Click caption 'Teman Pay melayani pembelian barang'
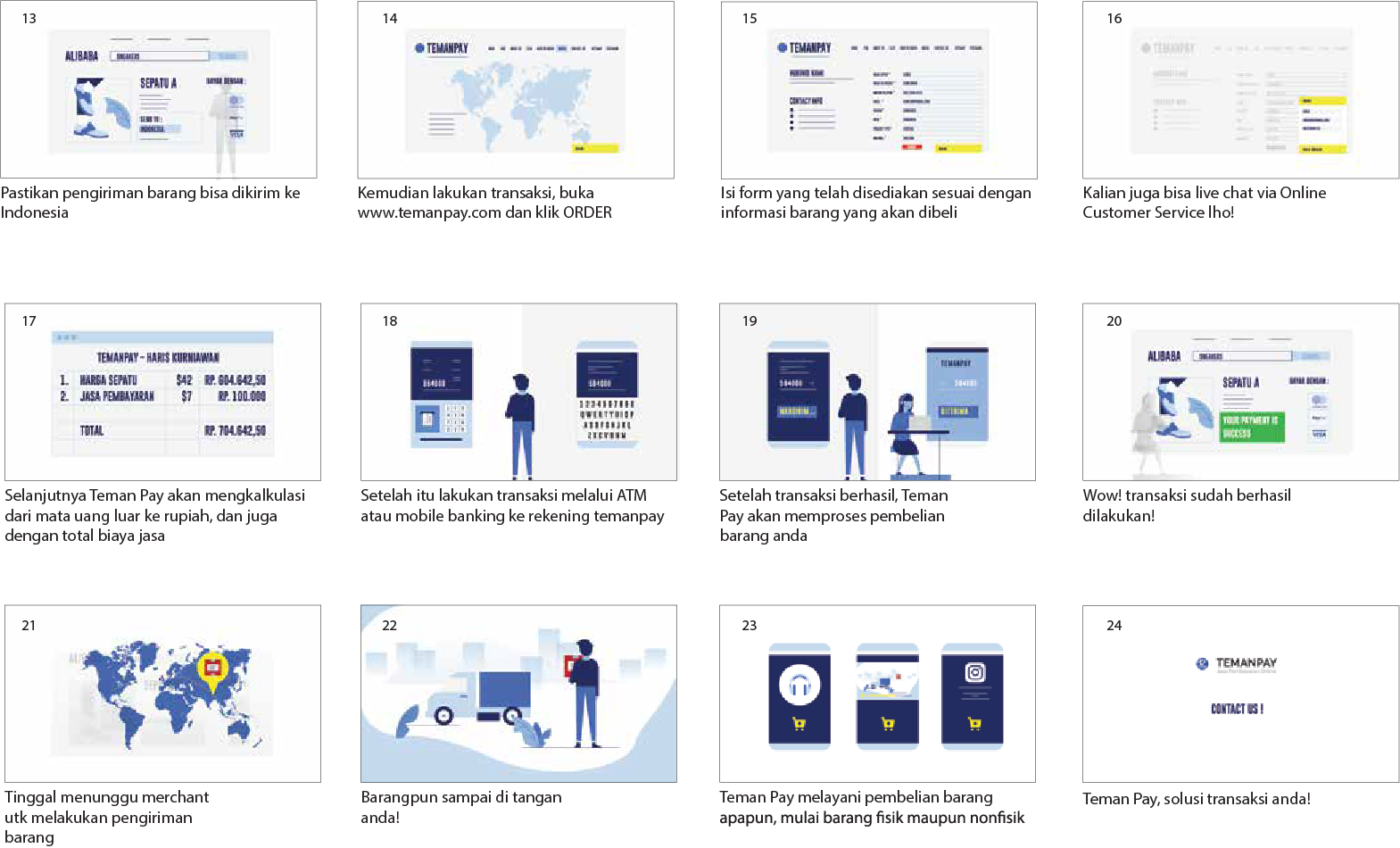 tap(856, 797)
